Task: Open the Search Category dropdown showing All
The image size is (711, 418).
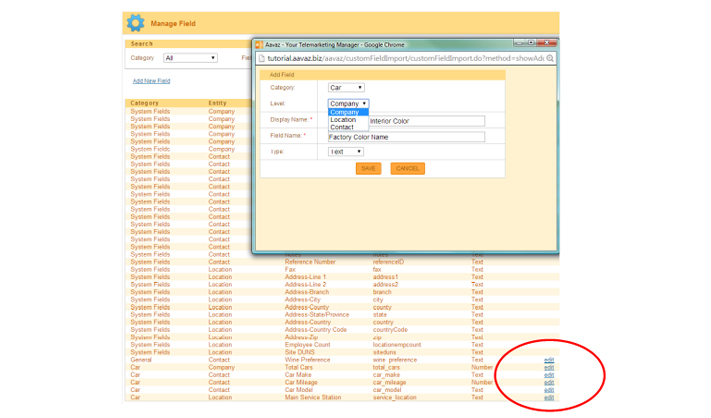Action: pos(190,58)
